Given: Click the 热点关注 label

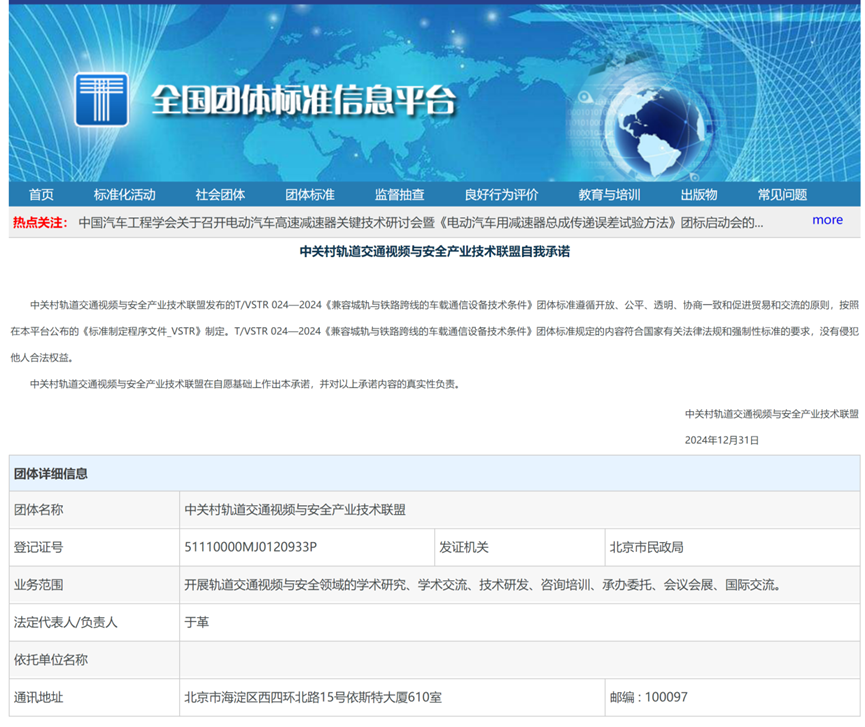Looking at the screenshot, I should [40, 222].
